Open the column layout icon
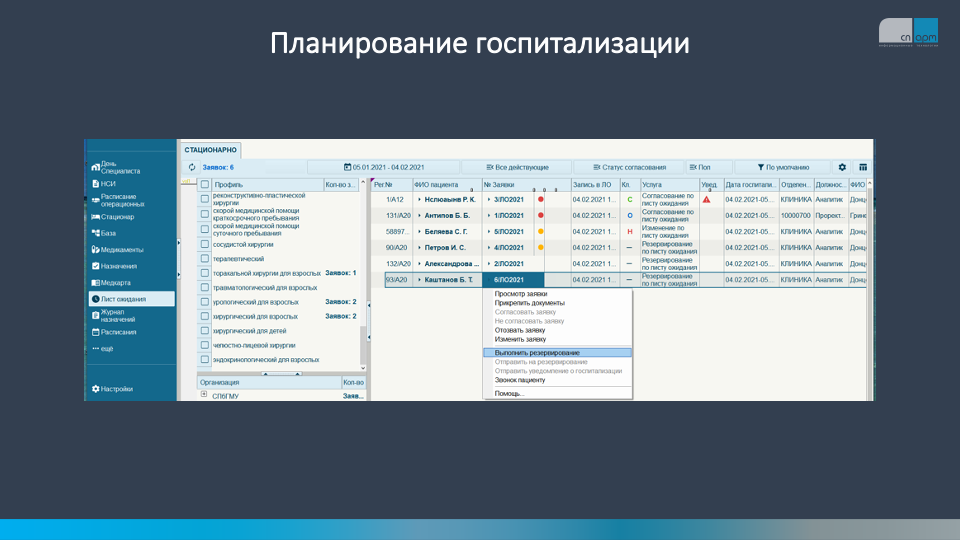 [x=863, y=167]
